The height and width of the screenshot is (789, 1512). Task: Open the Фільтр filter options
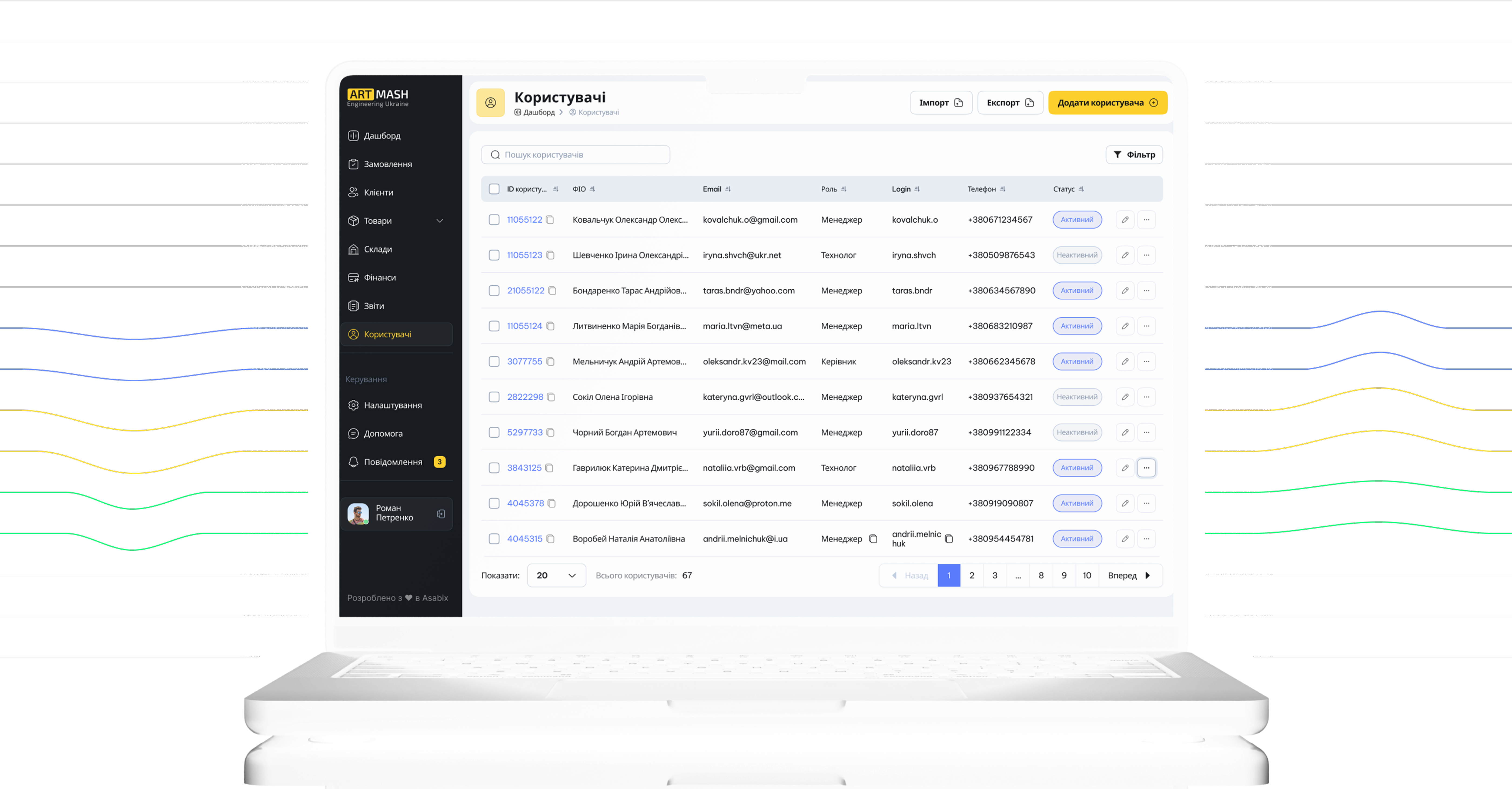pyautogui.click(x=1134, y=154)
